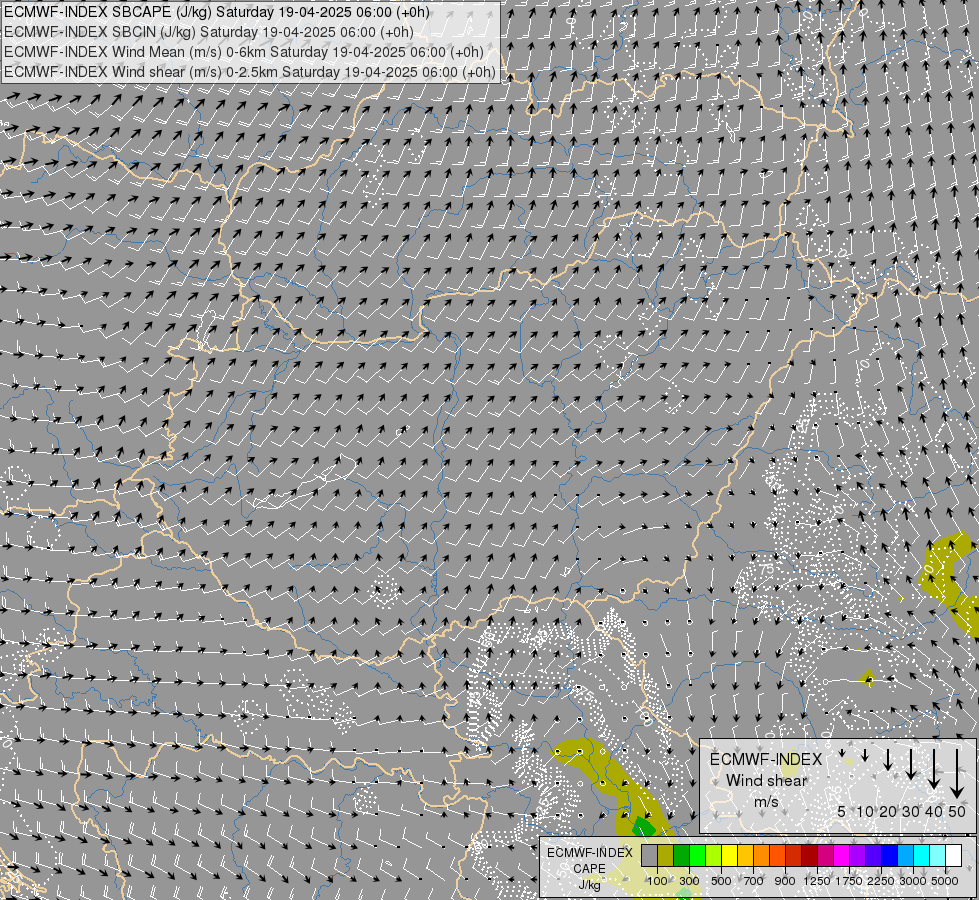
Task: Pick the lime yellow-green swatch in CAPE legend
Action: [x=714, y=856]
